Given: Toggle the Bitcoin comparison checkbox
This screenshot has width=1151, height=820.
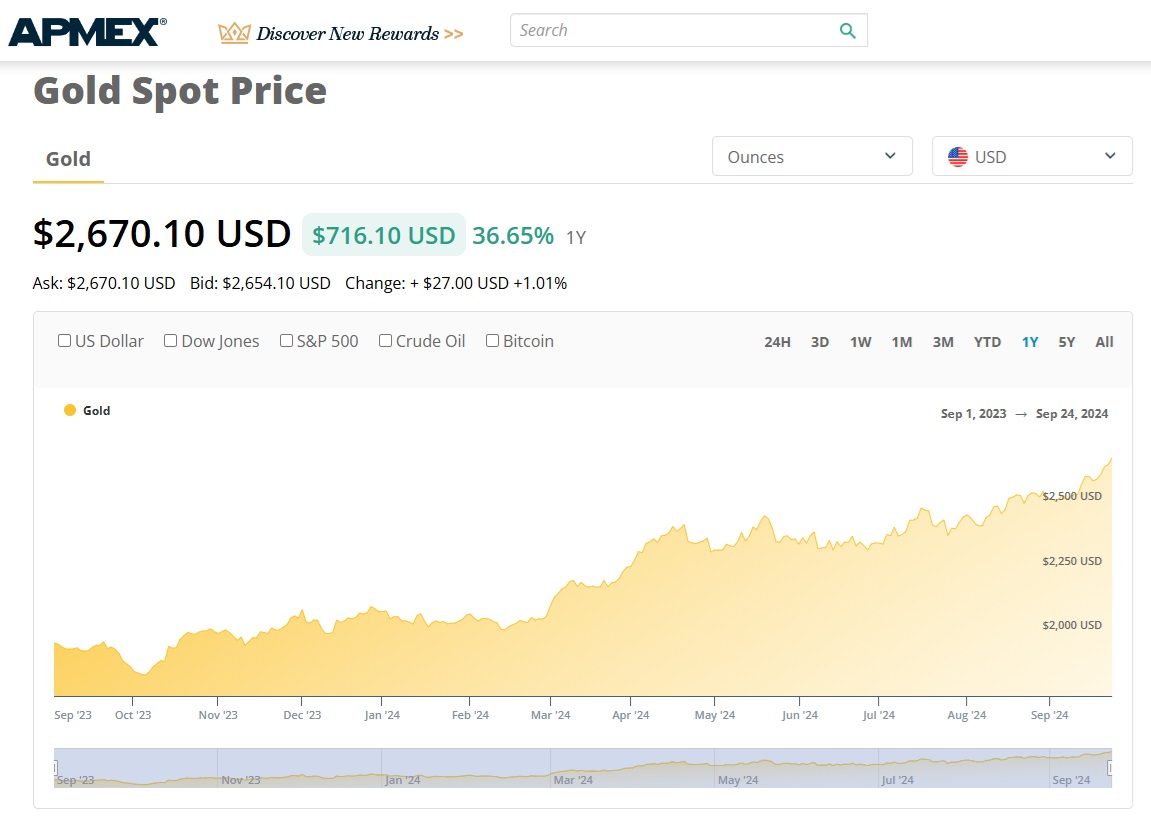Looking at the screenshot, I should pos(493,341).
